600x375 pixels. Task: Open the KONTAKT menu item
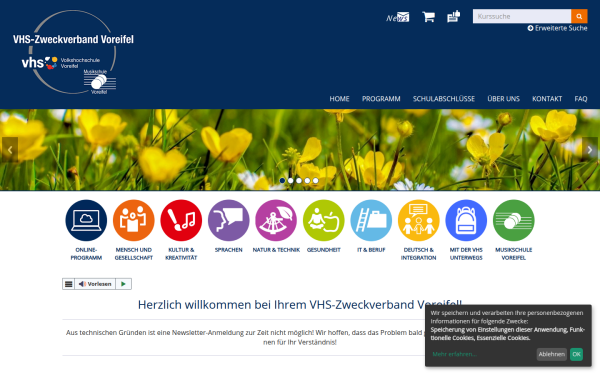tap(547, 99)
